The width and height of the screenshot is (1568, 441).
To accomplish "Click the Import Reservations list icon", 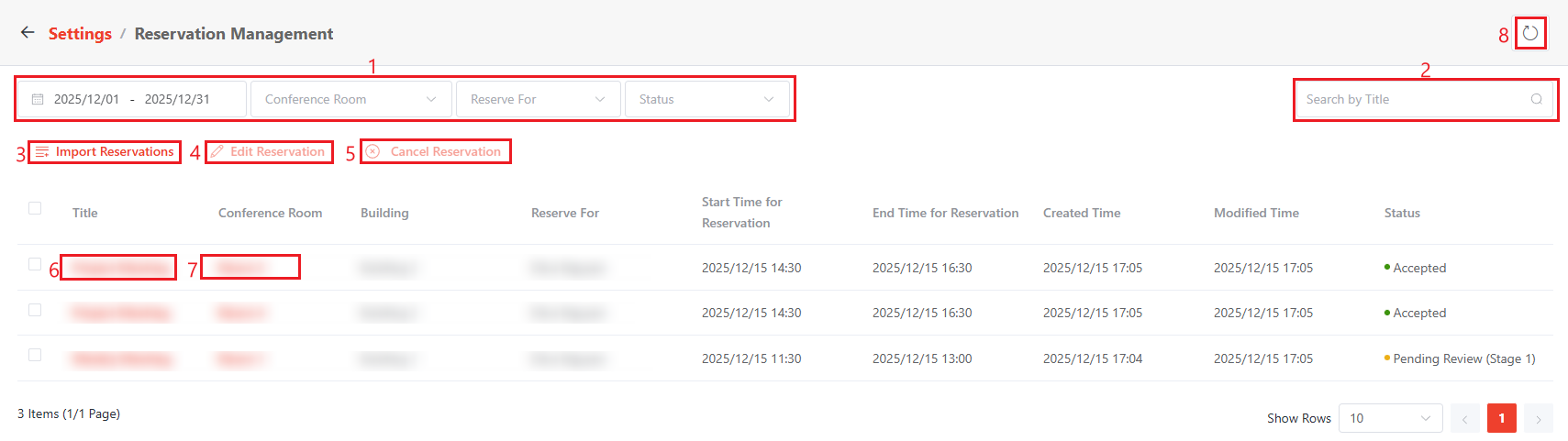I will tap(42, 152).
